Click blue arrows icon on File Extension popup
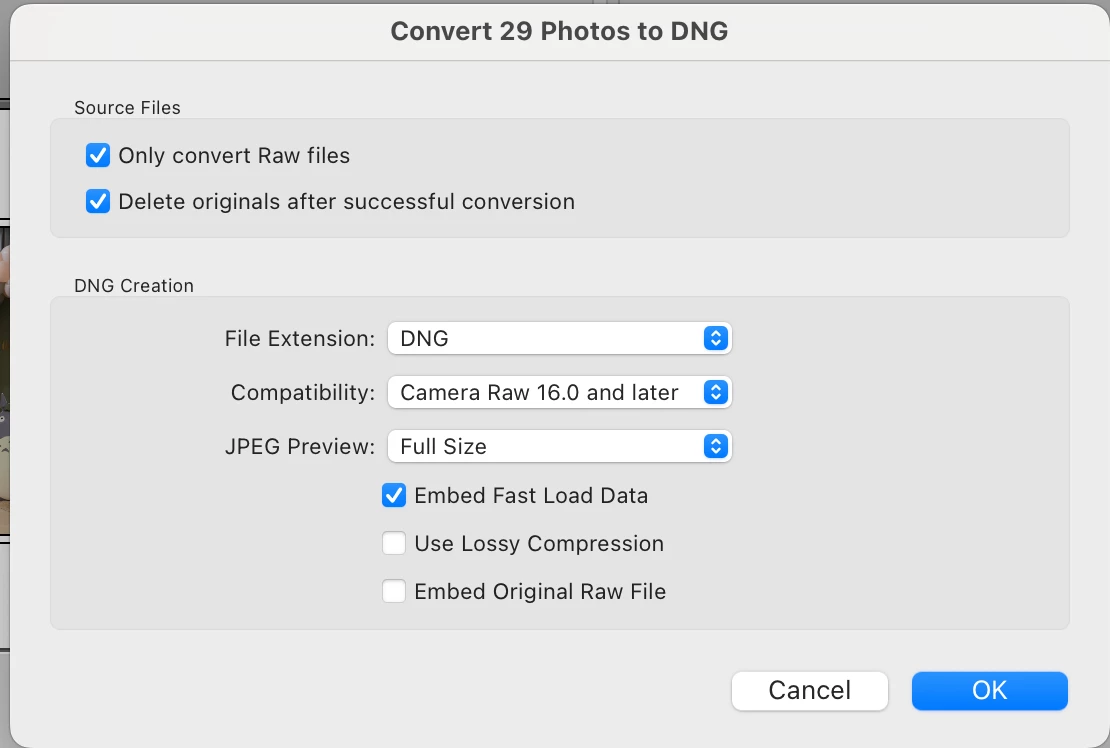1110x748 pixels. (x=715, y=338)
